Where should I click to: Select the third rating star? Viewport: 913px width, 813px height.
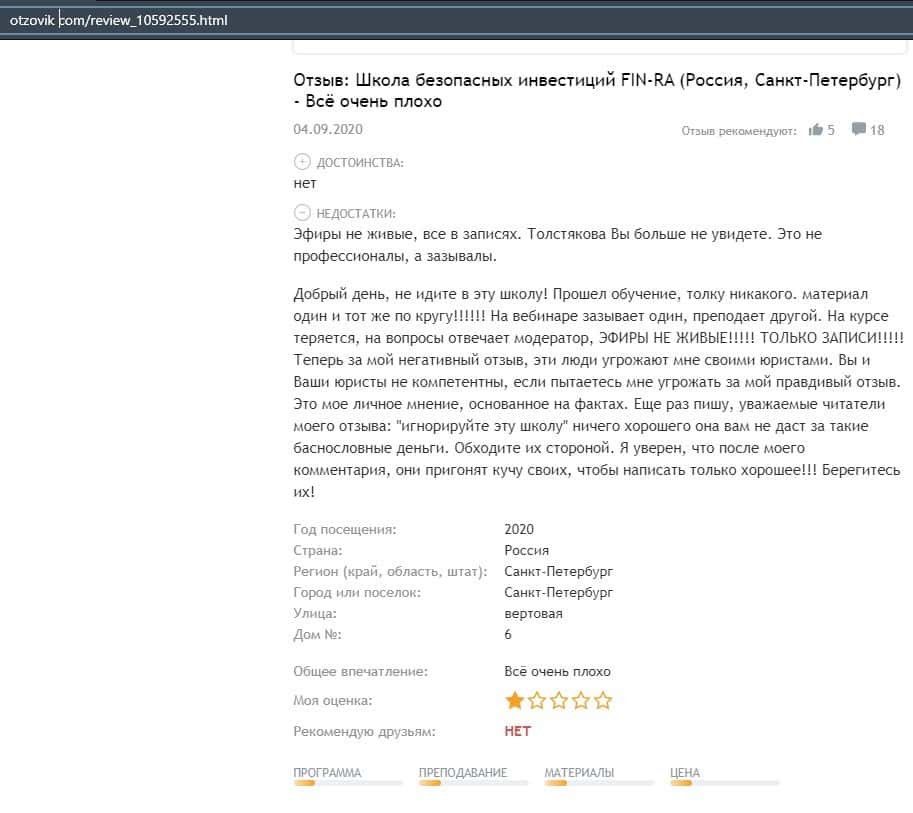pos(559,701)
